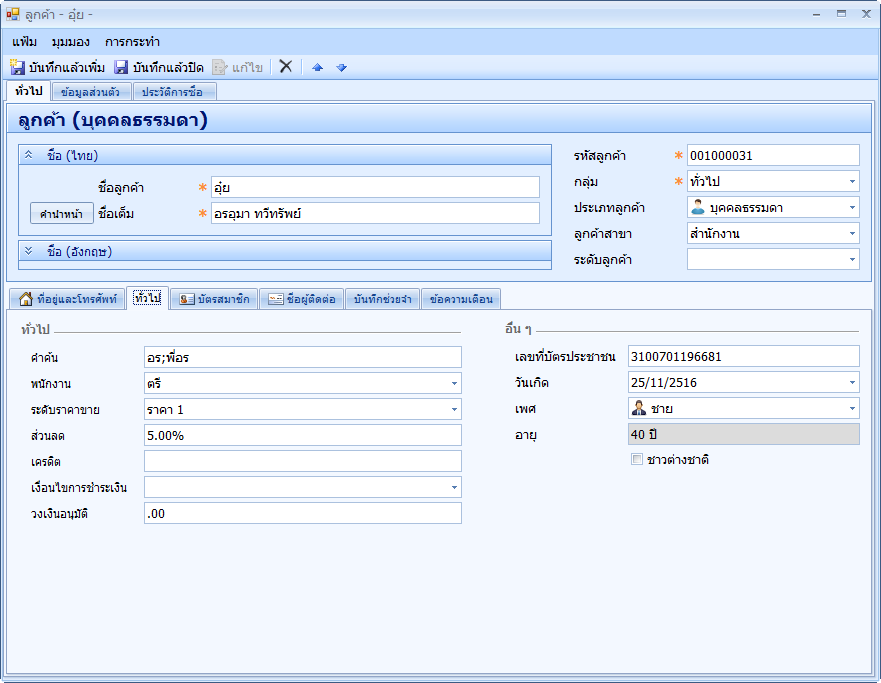Screen dimensions: 881x683
Task: Open the พนักงาน dropdown
Action: 453,383
